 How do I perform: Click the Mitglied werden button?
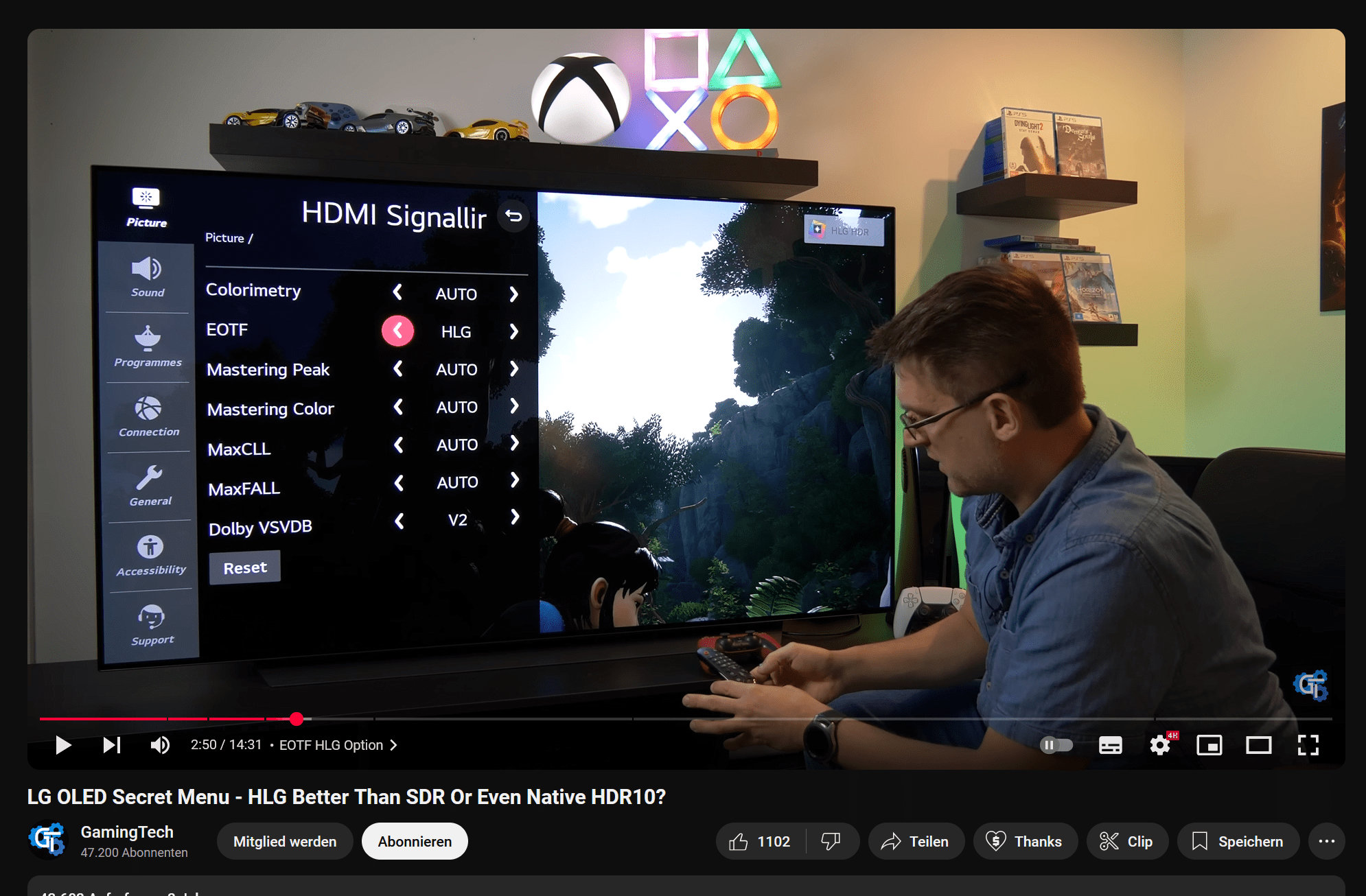[x=285, y=842]
